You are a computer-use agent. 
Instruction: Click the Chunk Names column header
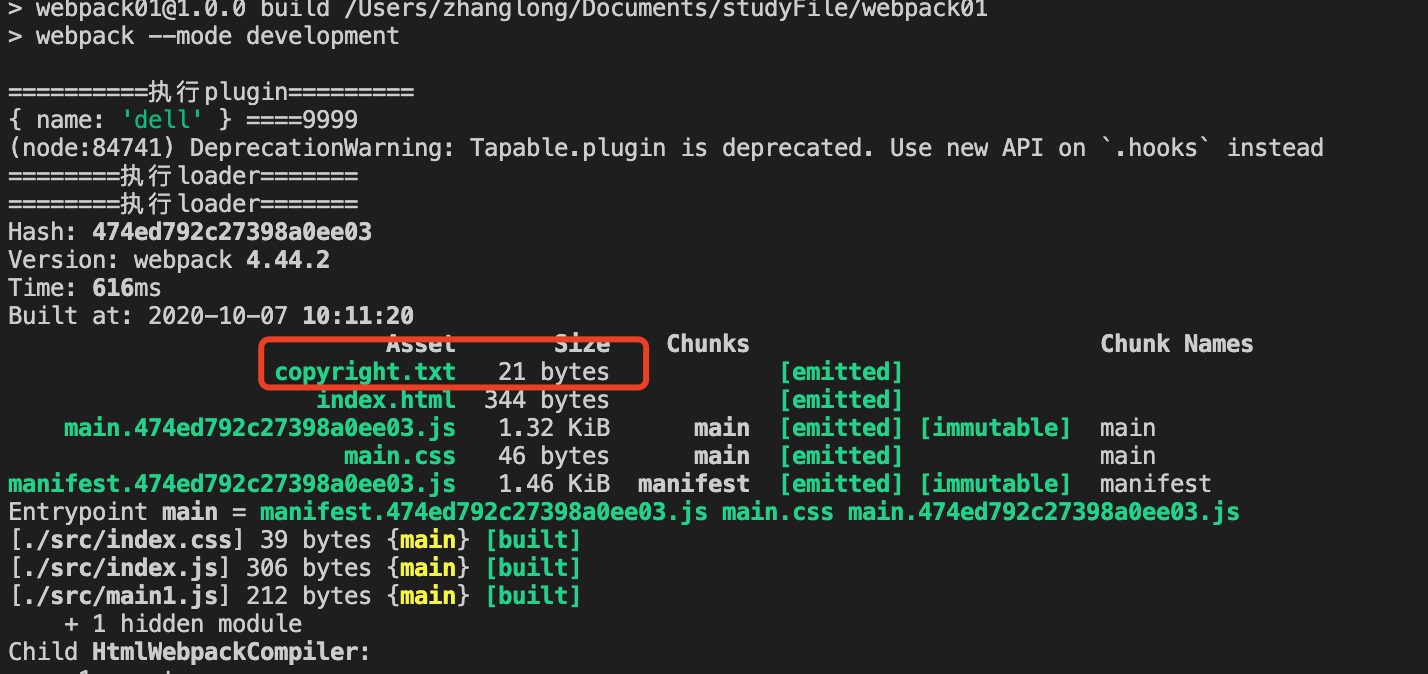click(x=1177, y=344)
